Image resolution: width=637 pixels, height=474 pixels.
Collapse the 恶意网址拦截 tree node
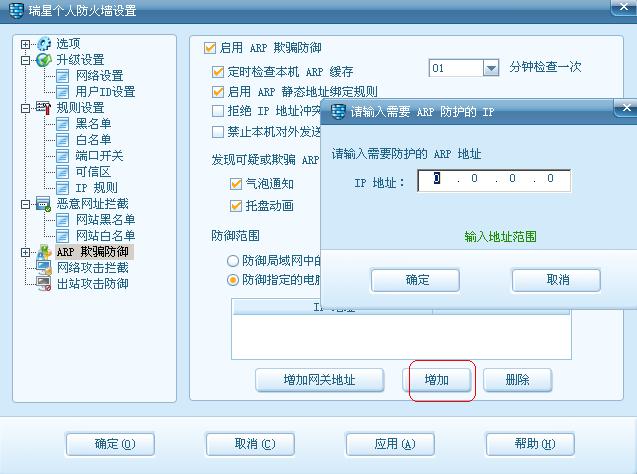click(25, 204)
